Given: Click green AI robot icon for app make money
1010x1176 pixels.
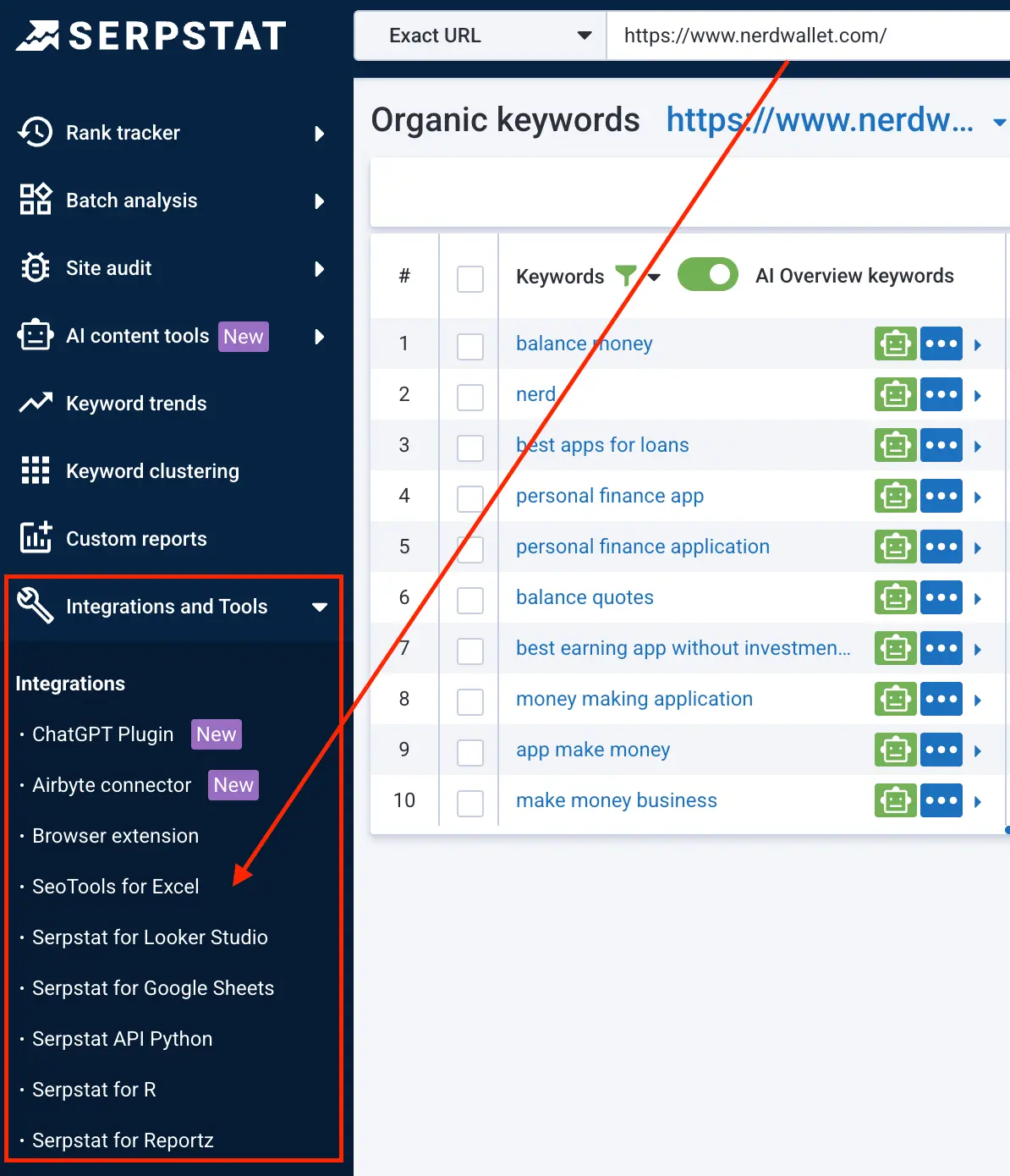Looking at the screenshot, I should [x=895, y=750].
